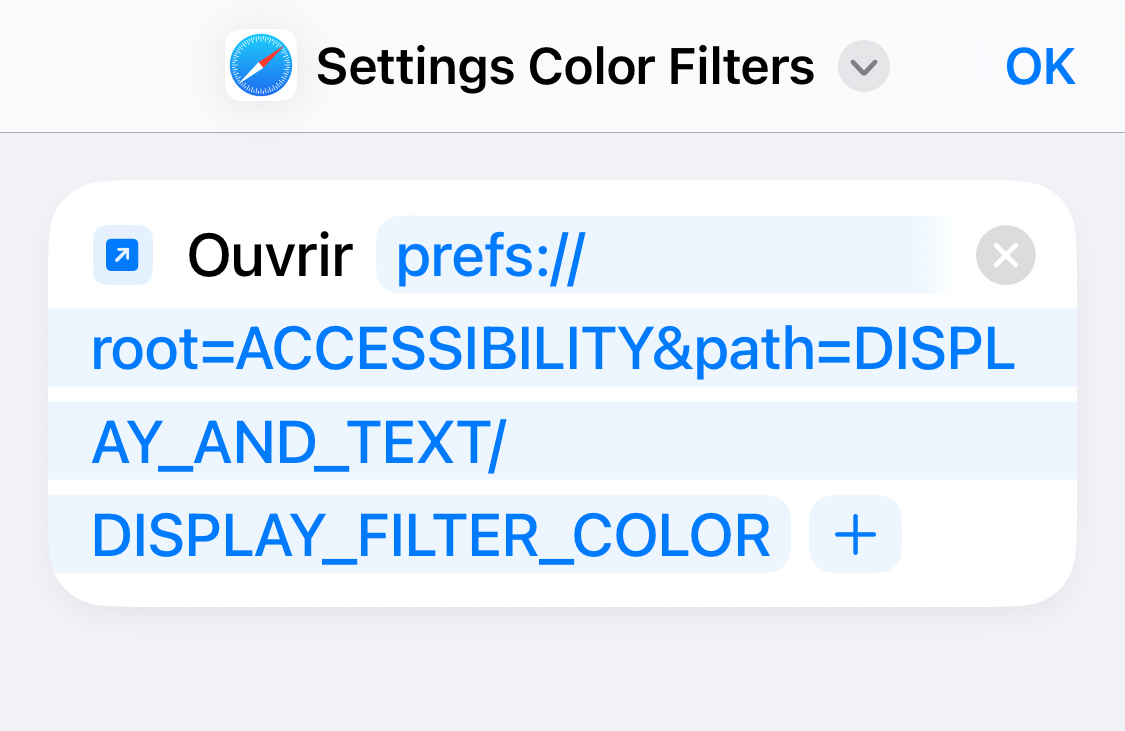
Task: Select the "Ouvrir" action label
Action: (x=270, y=256)
